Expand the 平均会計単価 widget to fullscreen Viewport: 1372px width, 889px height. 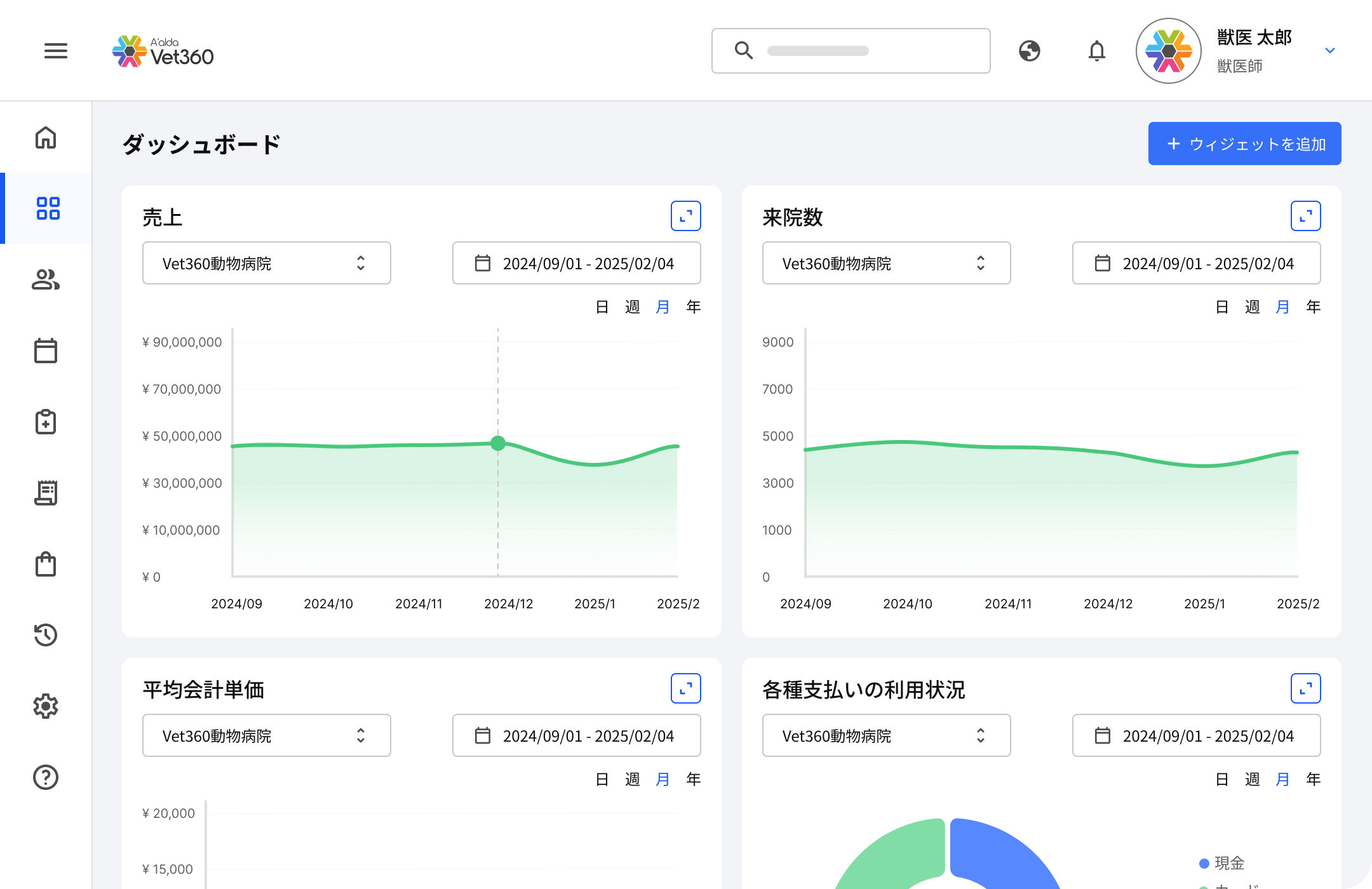click(x=686, y=688)
